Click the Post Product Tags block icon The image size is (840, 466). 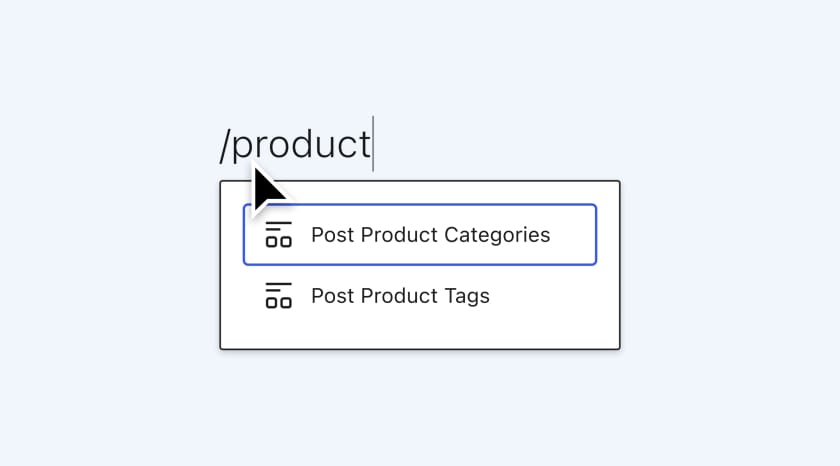coord(278,296)
